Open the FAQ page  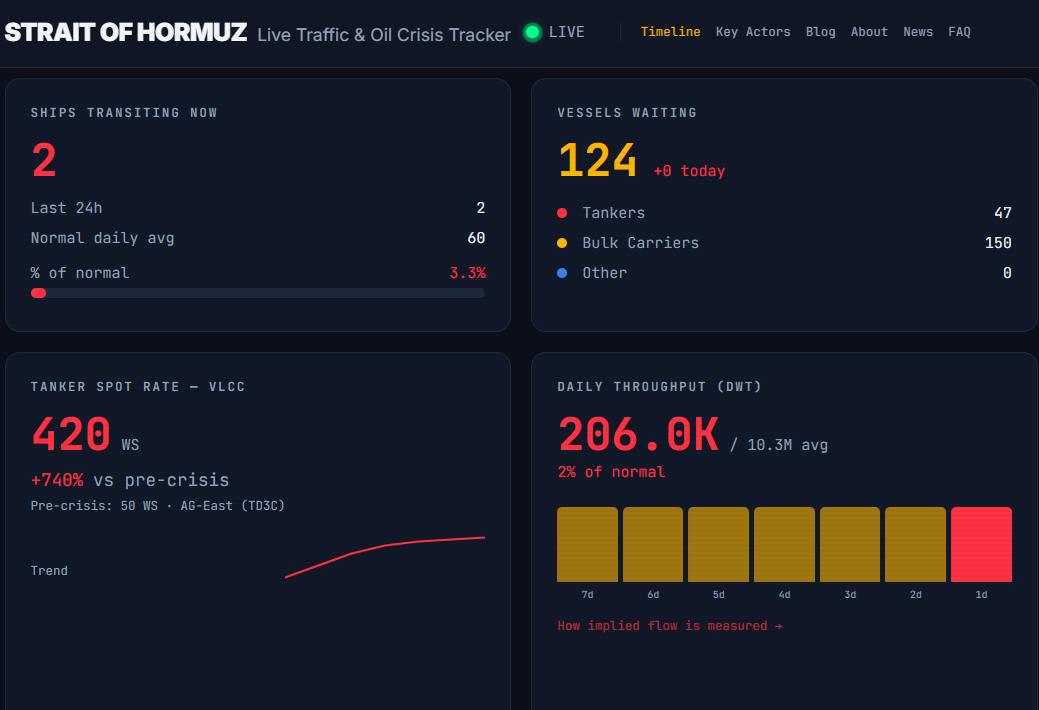(959, 32)
